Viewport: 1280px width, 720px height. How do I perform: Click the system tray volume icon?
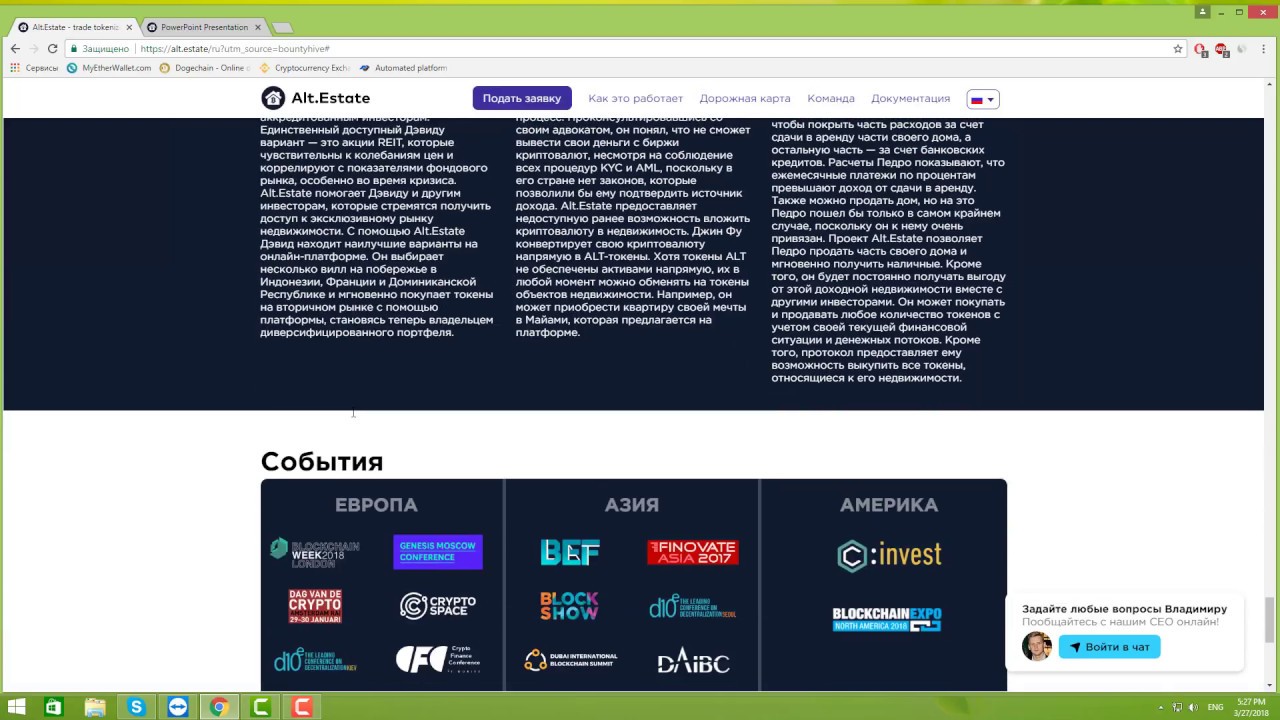(x=1192, y=707)
